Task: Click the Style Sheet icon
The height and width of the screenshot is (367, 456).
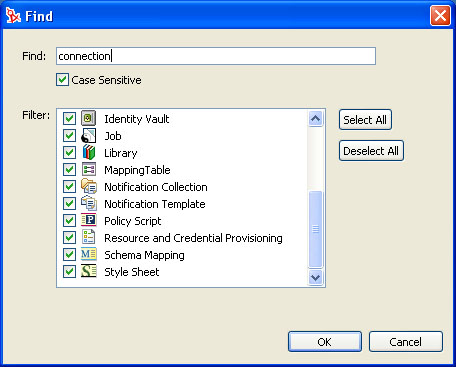Action: [x=89, y=272]
